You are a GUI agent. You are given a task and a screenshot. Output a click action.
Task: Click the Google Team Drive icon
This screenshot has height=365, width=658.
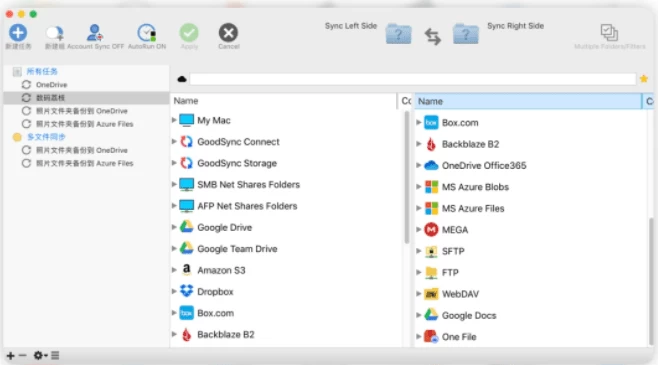[x=186, y=248]
